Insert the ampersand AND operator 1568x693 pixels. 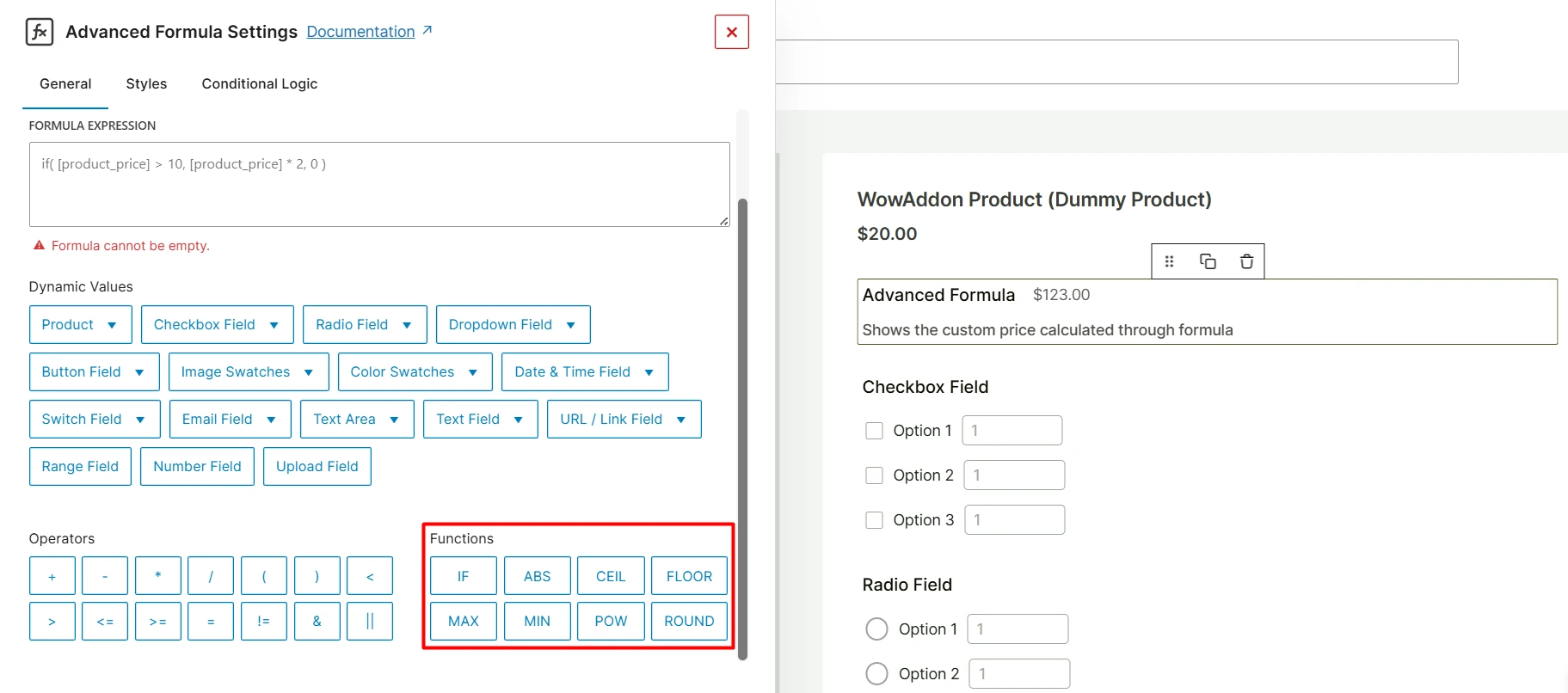[x=317, y=621]
